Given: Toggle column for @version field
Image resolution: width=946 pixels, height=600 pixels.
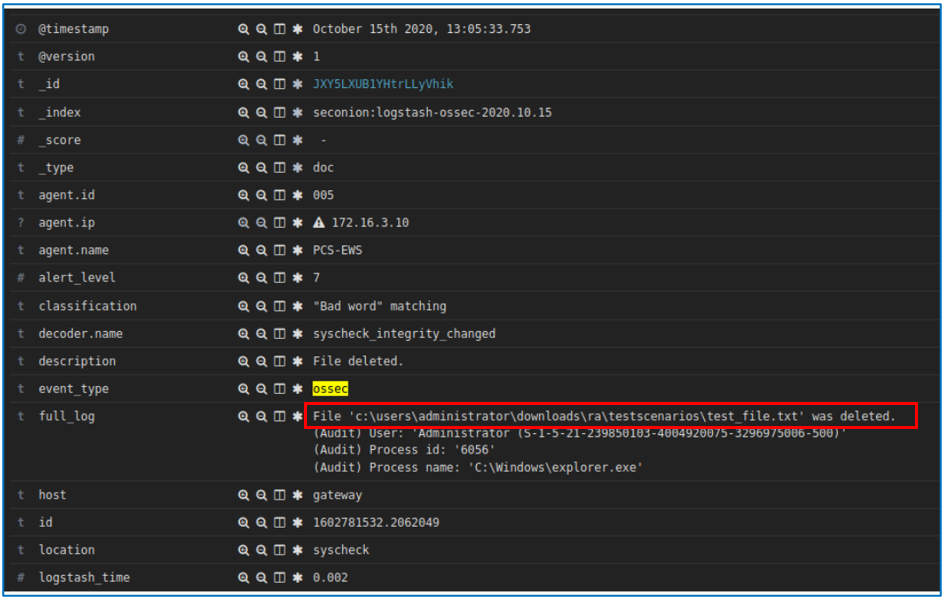Looking at the screenshot, I should (x=279, y=57).
